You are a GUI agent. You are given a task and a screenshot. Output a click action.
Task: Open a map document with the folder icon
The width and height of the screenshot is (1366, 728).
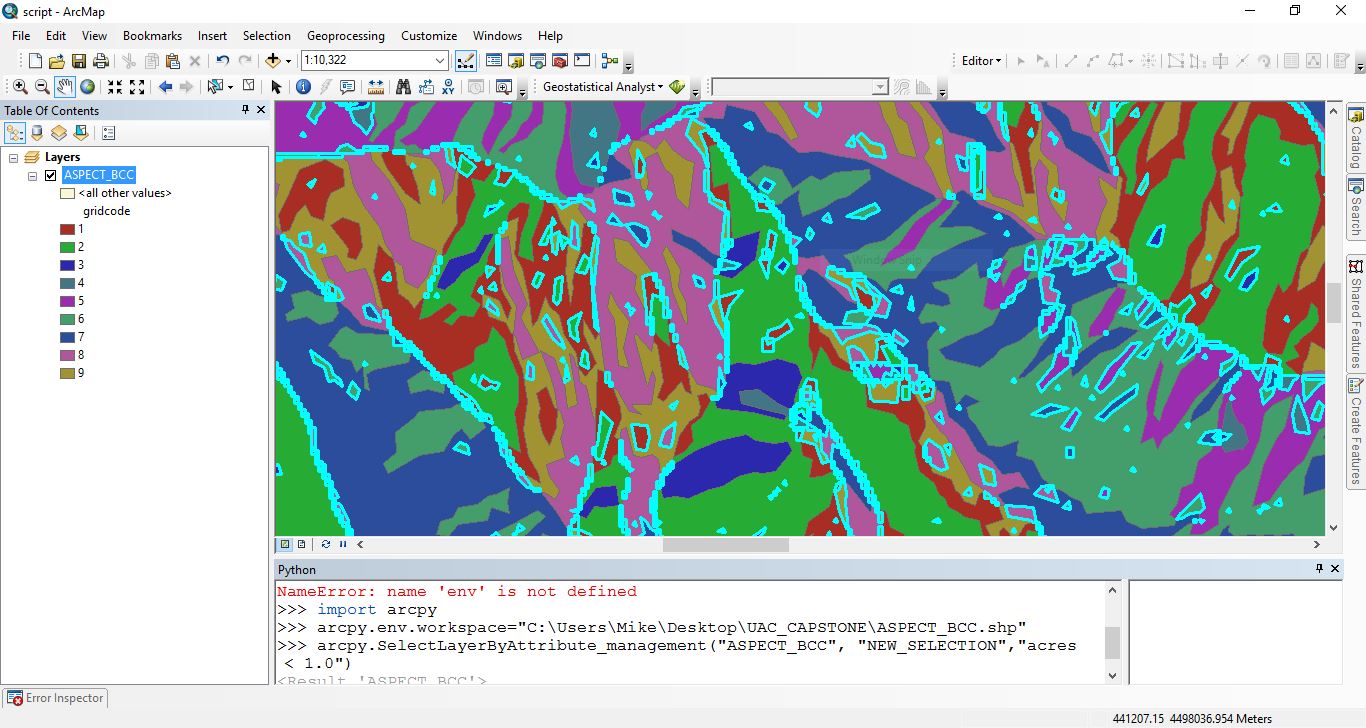click(57, 61)
